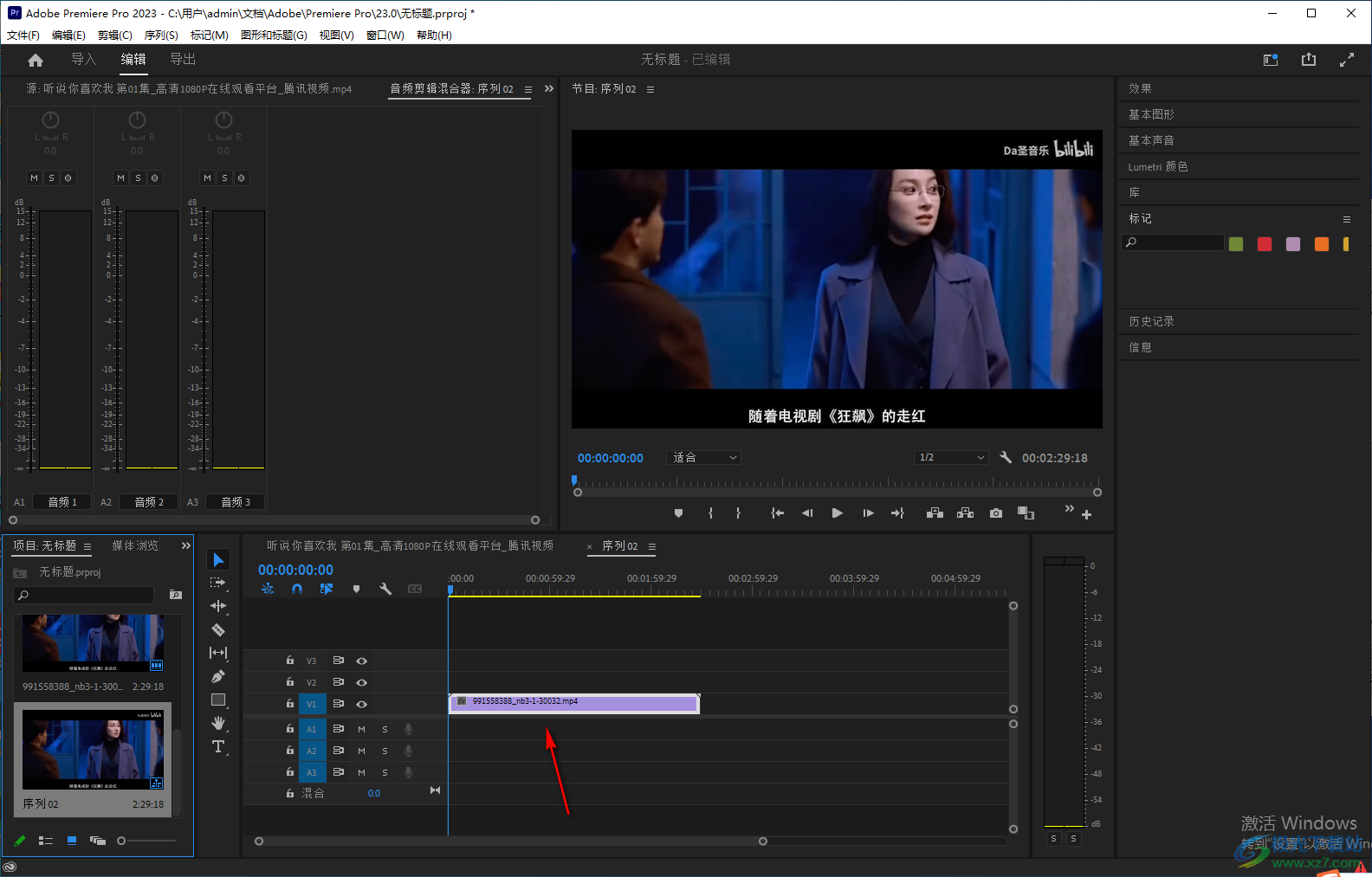The width and height of the screenshot is (1372, 877).
Task: Click the Extract button in Program monitor
Action: (965, 513)
